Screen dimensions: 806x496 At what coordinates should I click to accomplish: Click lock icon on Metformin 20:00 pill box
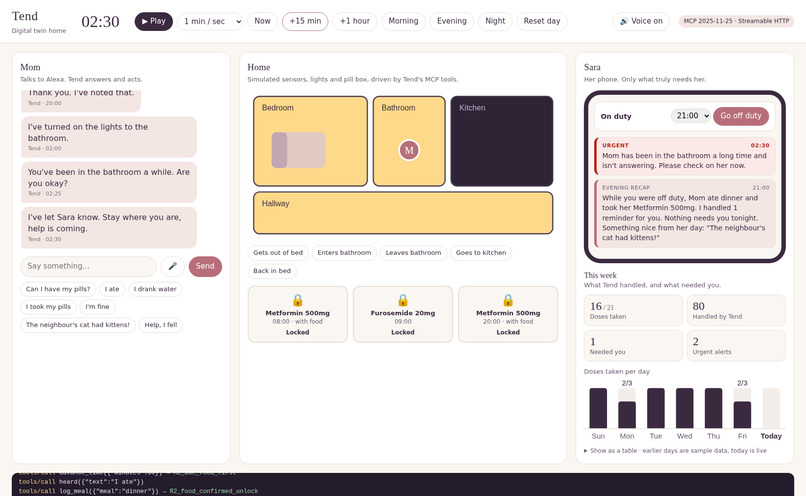point(508,300)
